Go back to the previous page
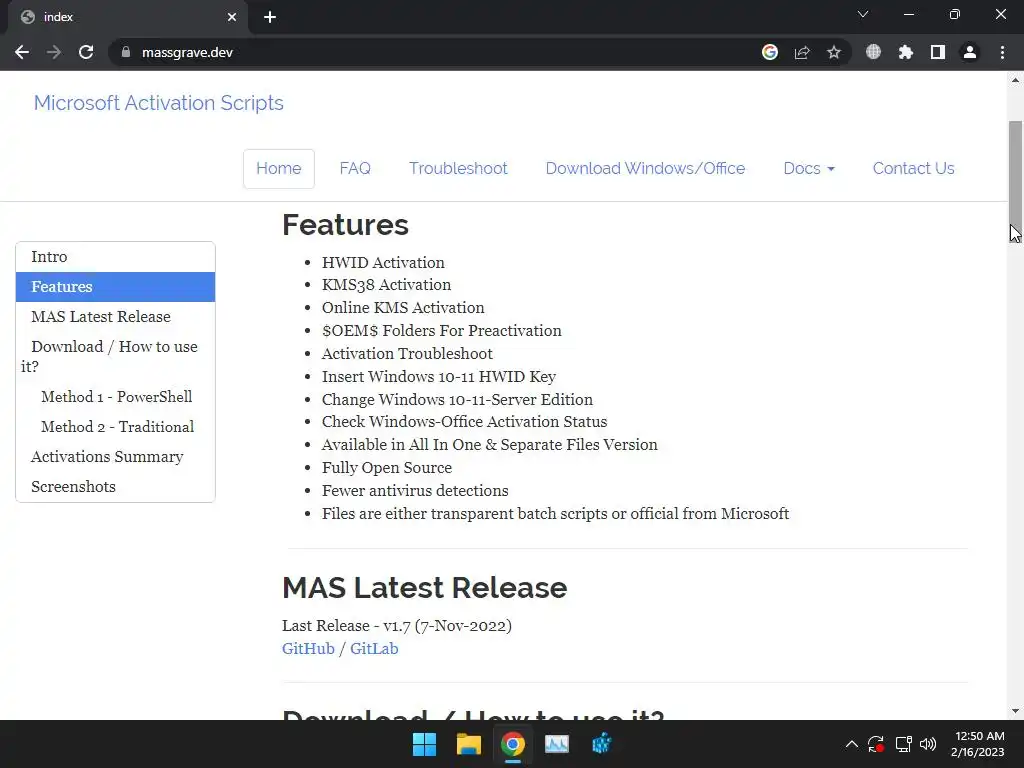Image resolution: width=1024 pixels, height=768 pixels. pyautogui.click(x=22, y=52)
